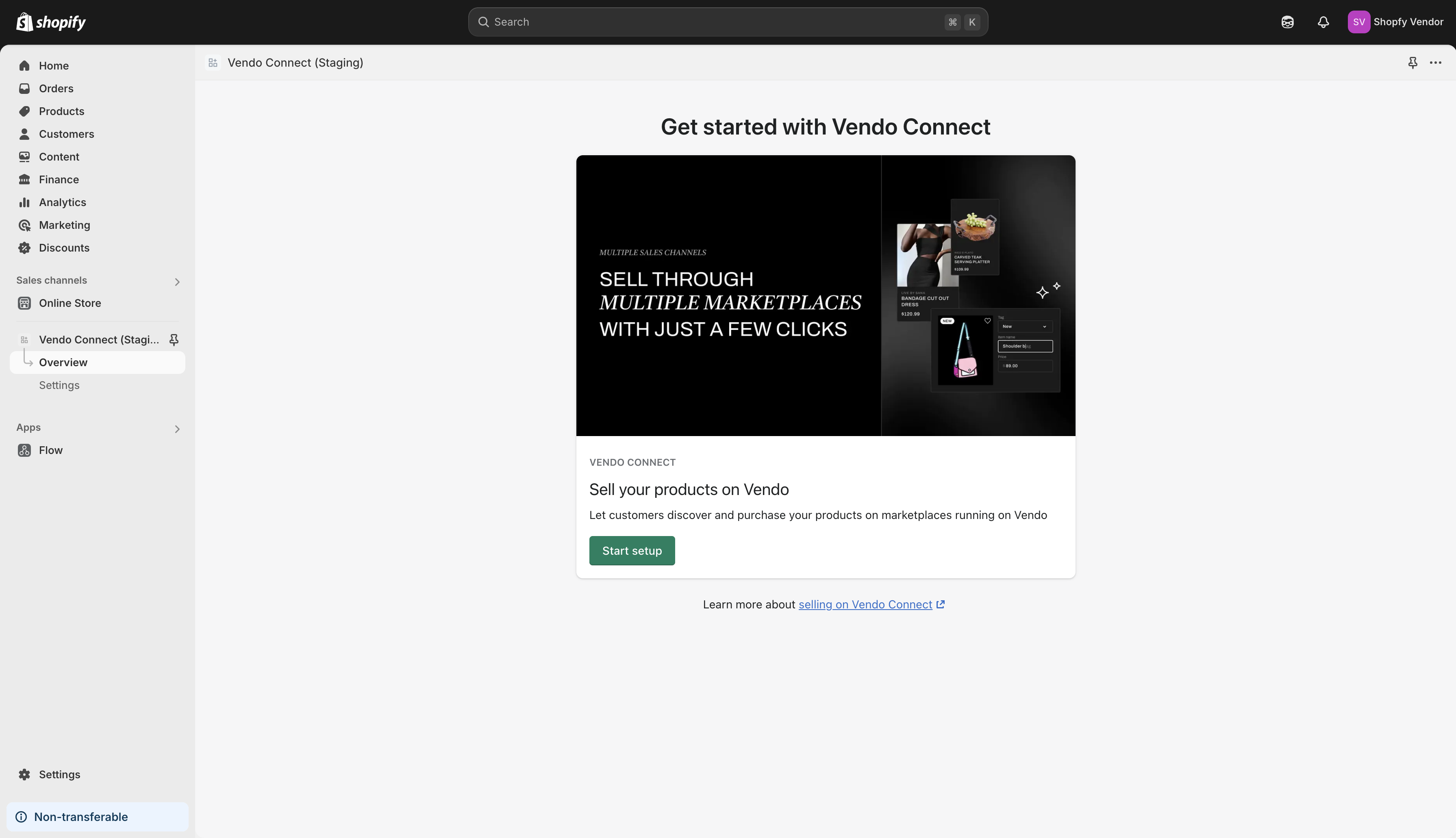Viewport: 1456px width, 838px height.
Task: Open the Online Store sales channel
Action: pos(70,303)
